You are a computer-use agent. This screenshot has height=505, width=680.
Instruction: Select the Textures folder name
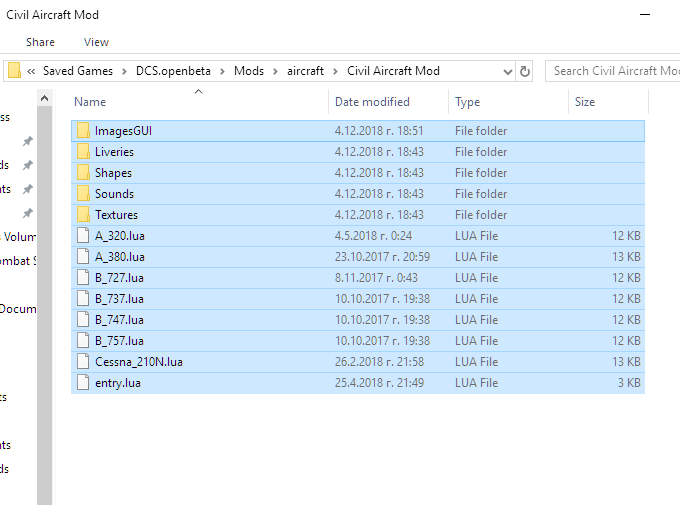116,215
